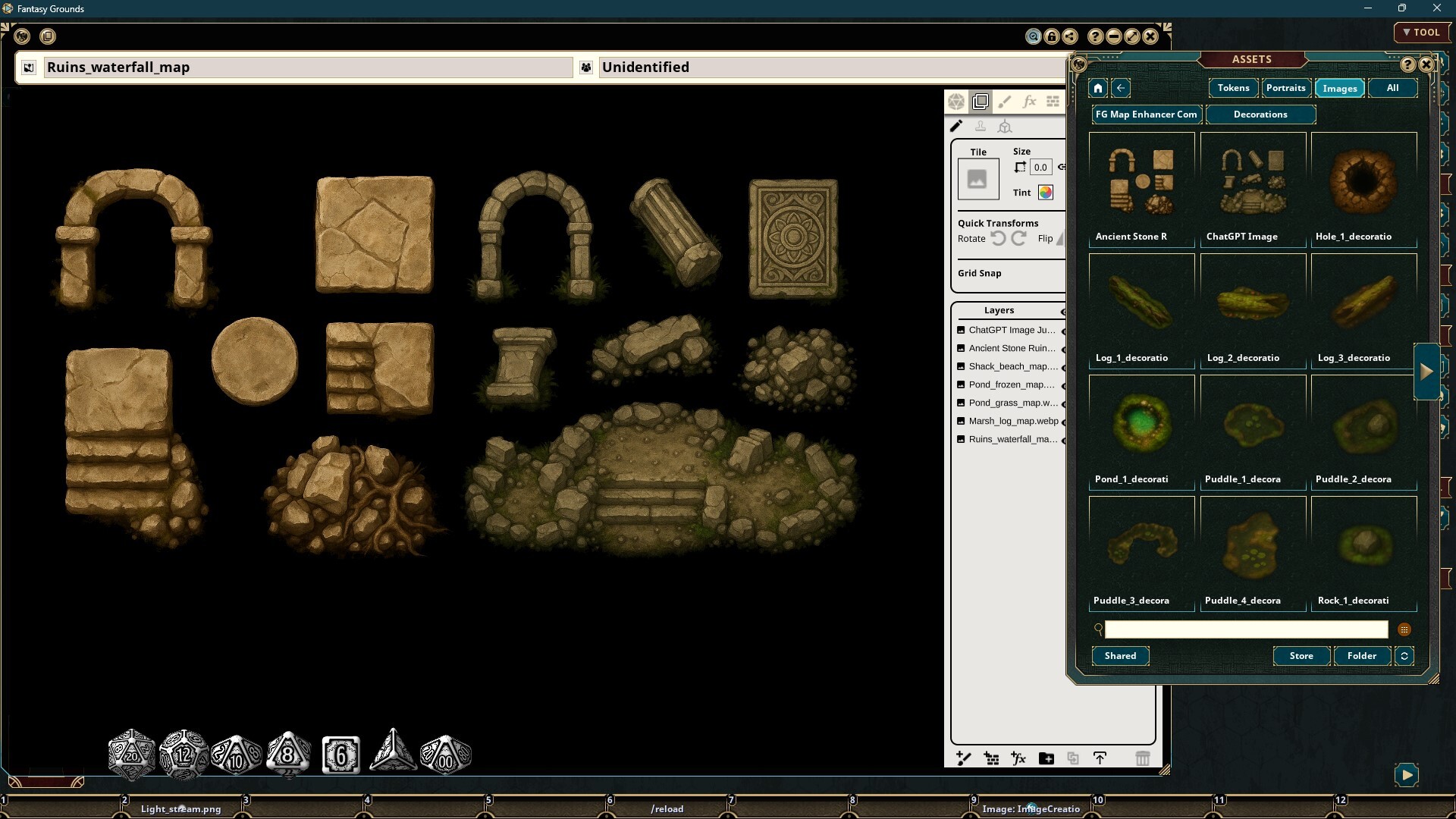The height and width of the screenshot is (819, 1456).
Task: Create a new layer folder
Action: point(1046,758)
